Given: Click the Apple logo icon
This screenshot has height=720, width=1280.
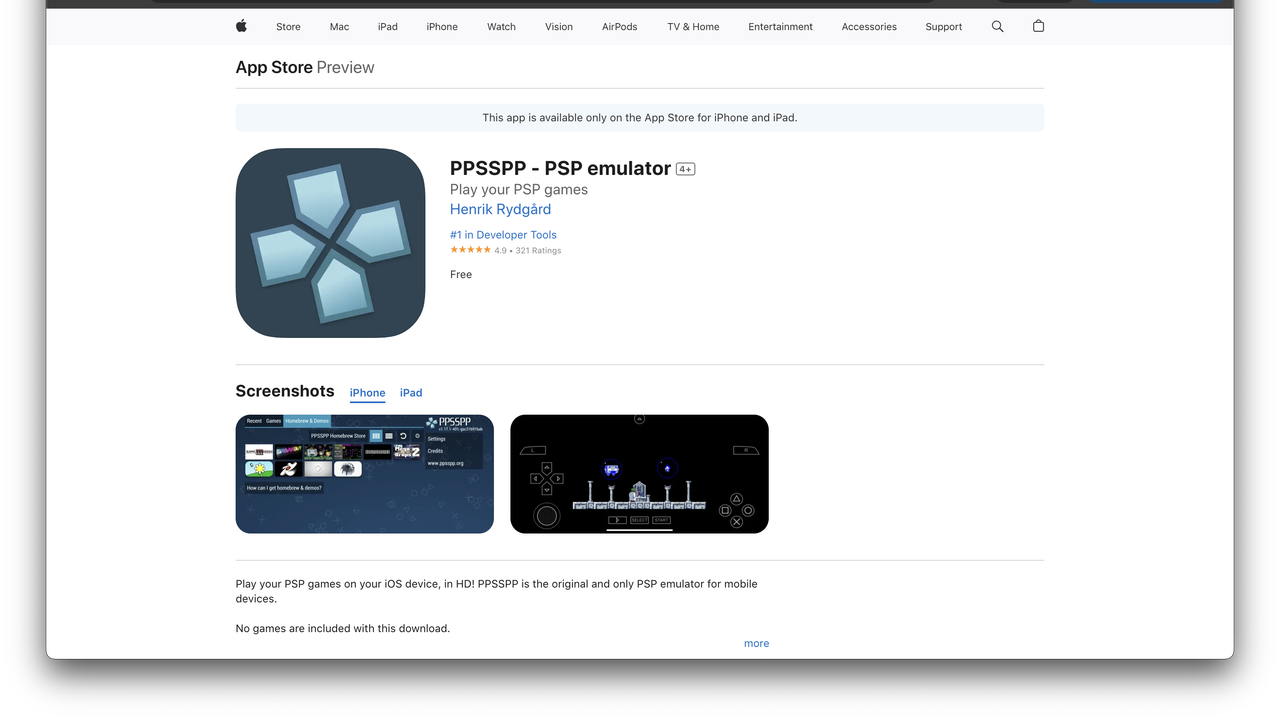Looking at the screenshot, I should coord(241,26).
